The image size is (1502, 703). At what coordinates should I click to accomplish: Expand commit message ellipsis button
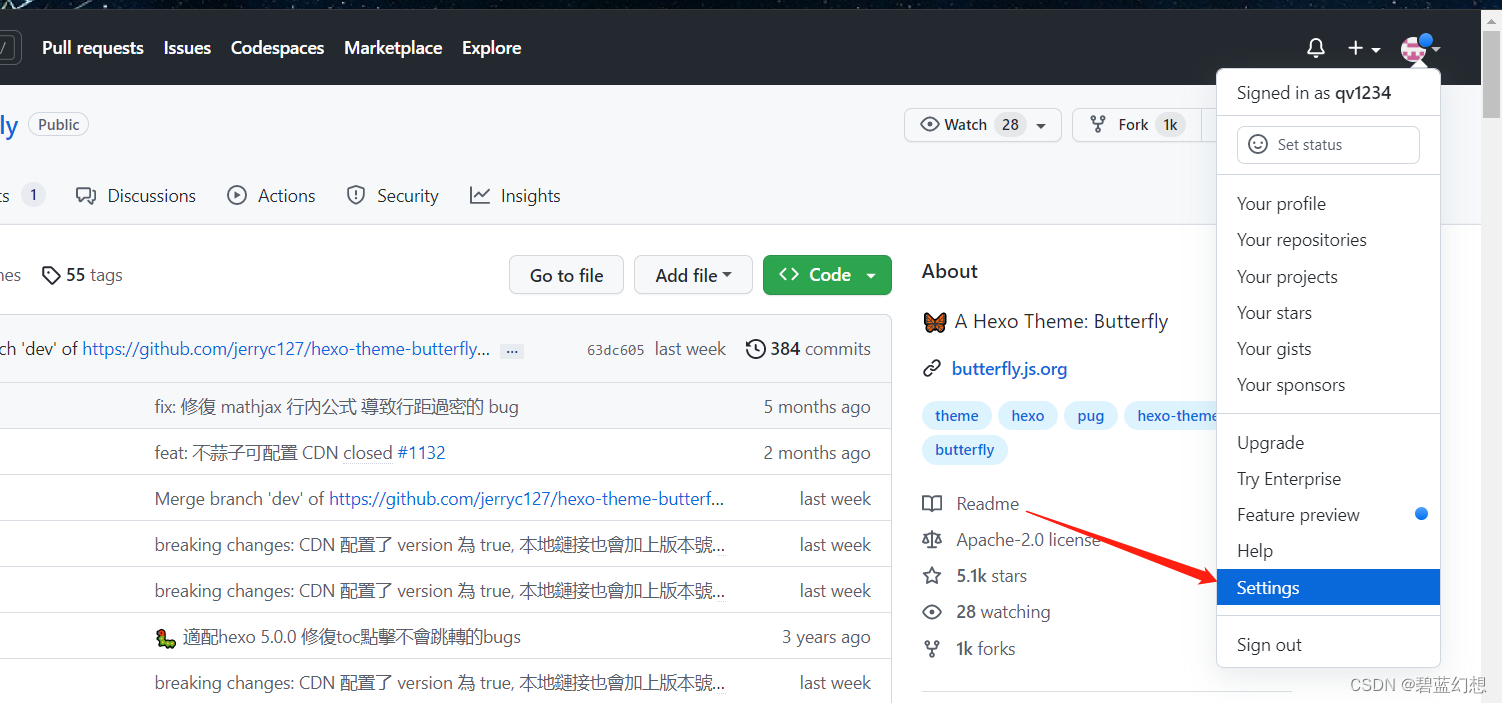(512, 351)
